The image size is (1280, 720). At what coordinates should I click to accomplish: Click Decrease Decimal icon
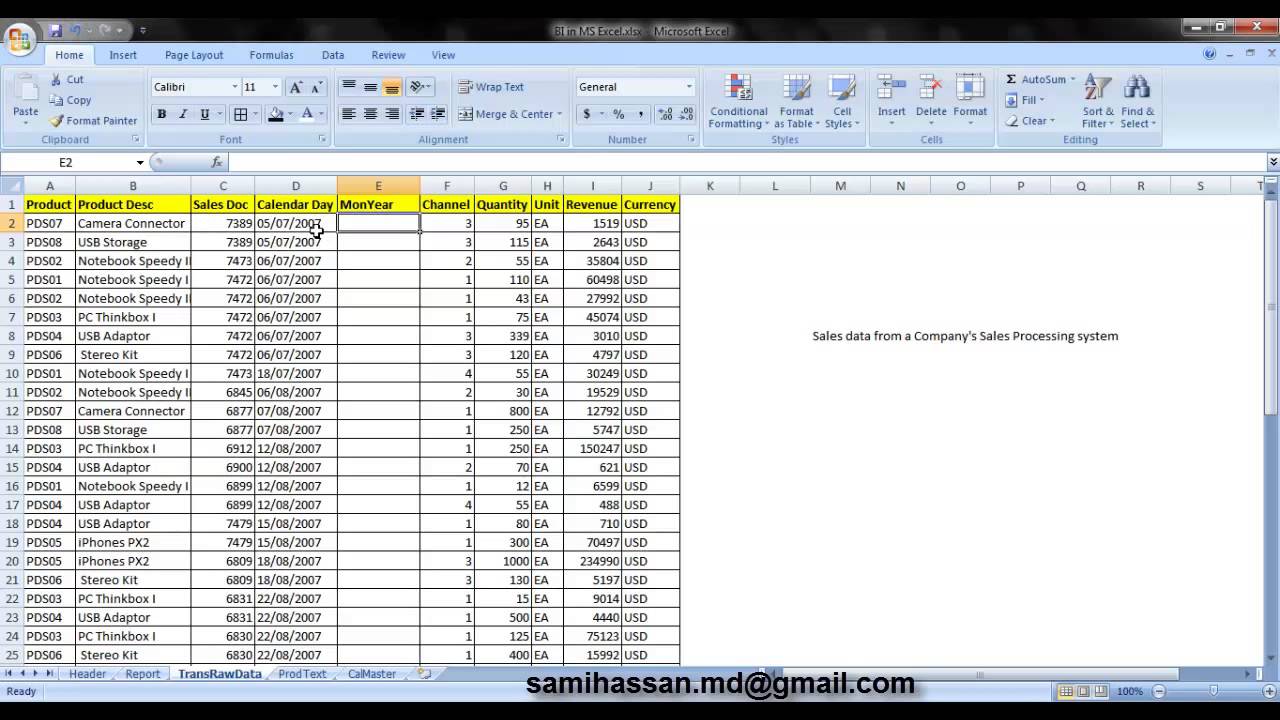(x=686, y=114)
